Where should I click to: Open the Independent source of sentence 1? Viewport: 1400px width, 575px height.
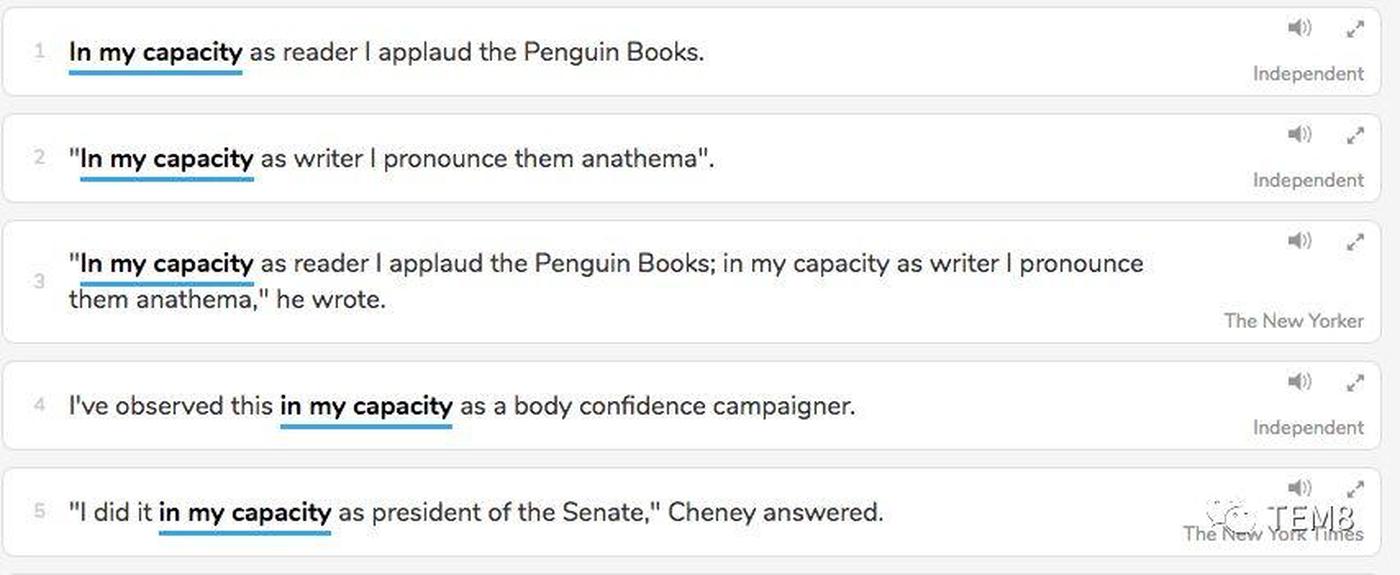[x=1308, y=74]
